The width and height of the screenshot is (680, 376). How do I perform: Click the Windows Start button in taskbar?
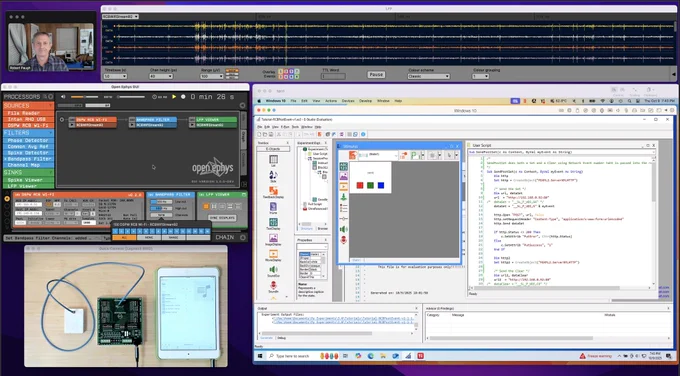click(x=260, y=356)
